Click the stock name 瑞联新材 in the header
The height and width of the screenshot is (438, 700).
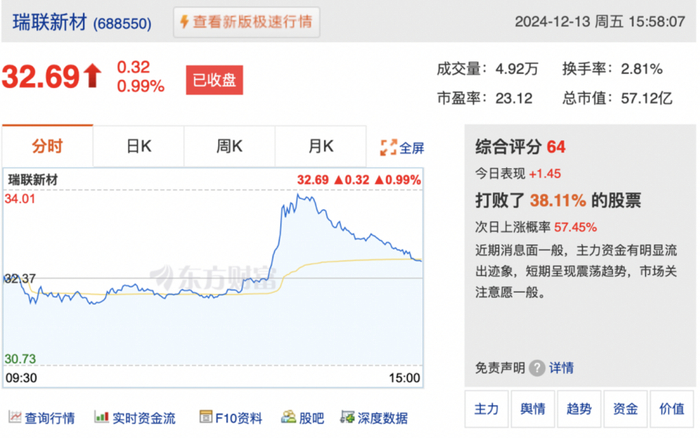[50, 22]
